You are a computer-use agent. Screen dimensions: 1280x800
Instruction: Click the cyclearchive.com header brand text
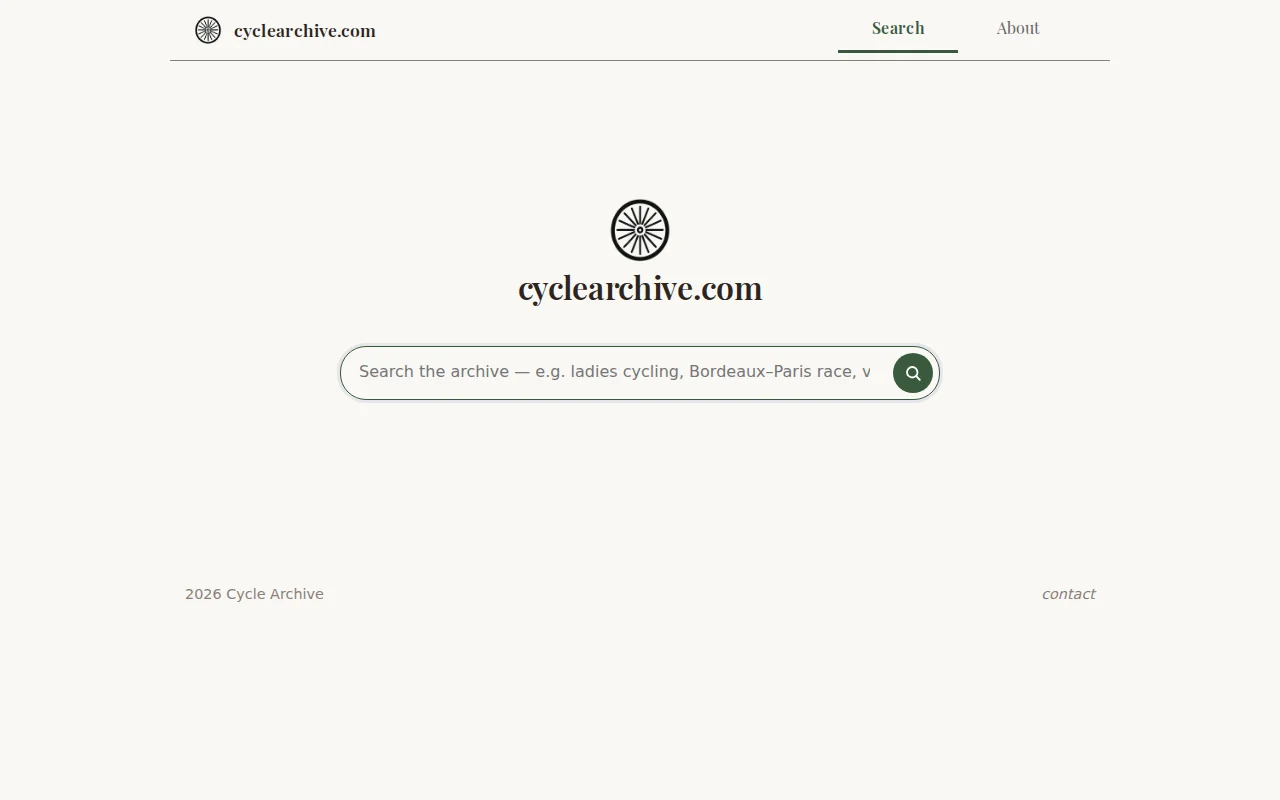click(x=305, y=31)
